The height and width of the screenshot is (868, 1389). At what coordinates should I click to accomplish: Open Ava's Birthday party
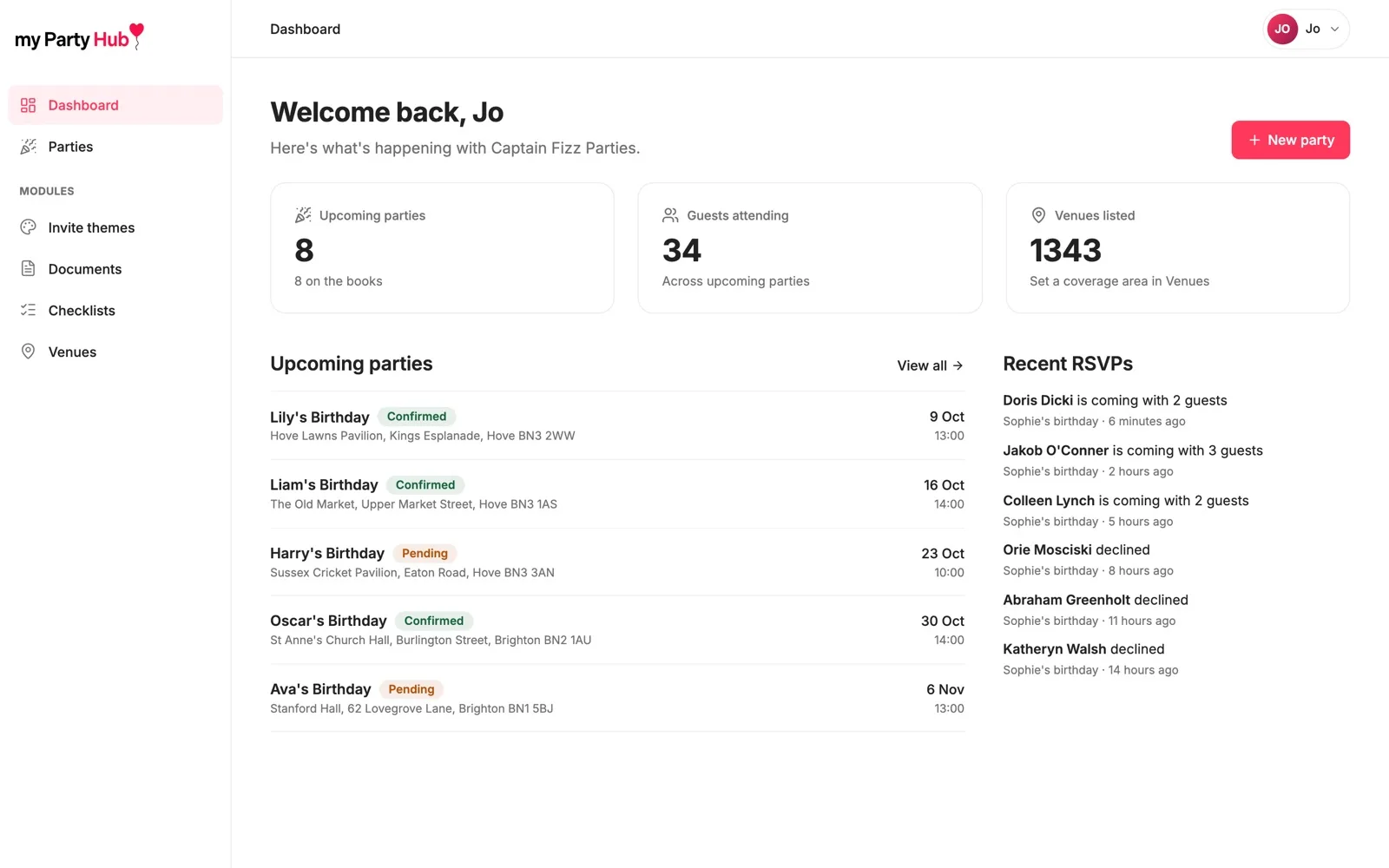click(x=617, y=698)
